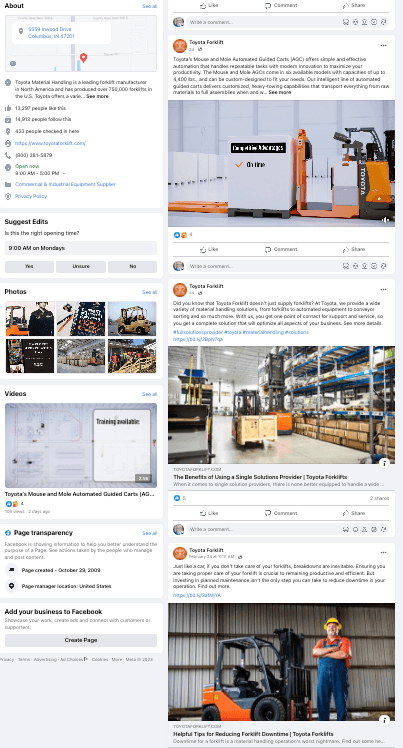The height and width of the screenshot is (748, 403).
Task: Insert a GIF in the Single Solutions post comment box
Action: coord(374,529)
